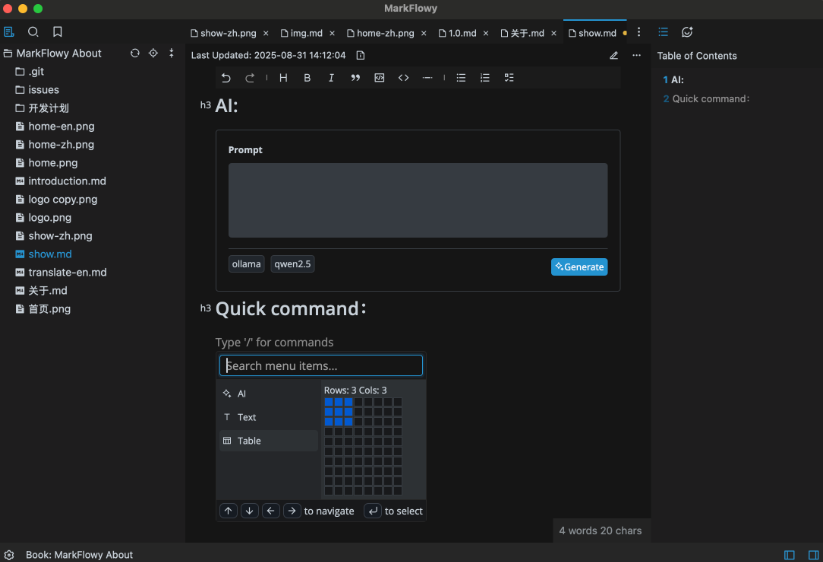Viewport: 823px width, 562px height.
Task: Open the bookmarks panel in the sidebar
Action: (x=58, y=32)
